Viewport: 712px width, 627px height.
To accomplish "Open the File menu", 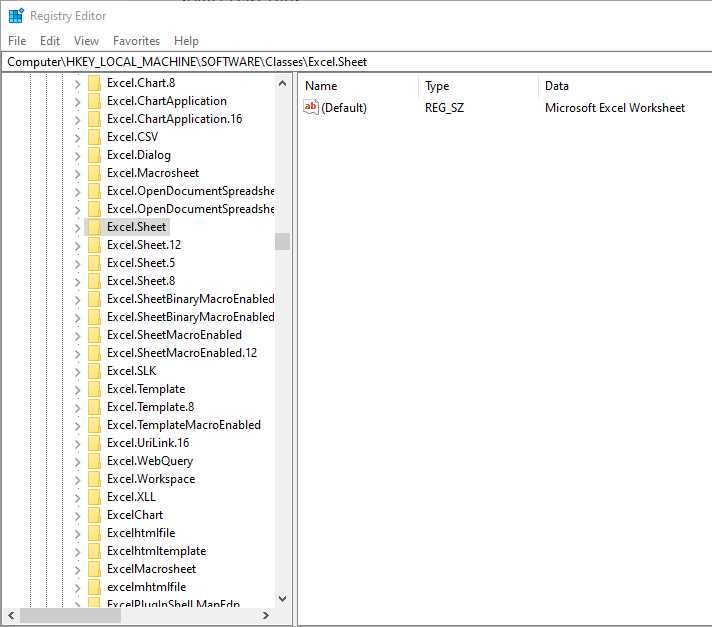I will [x=17, y=41].
